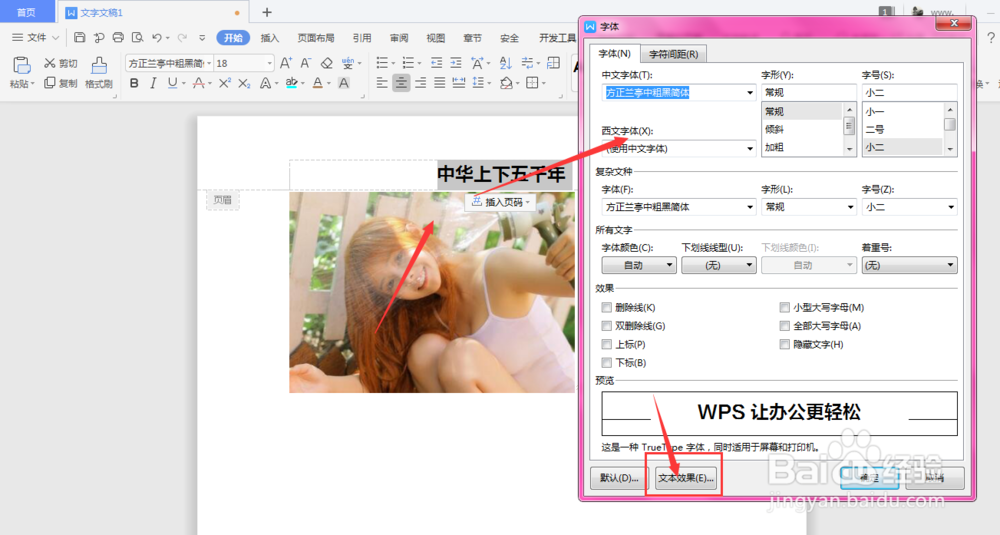This screenshot has width=1000, height=535.
Task: Click the Paste clipboard icon
Action: (x=22, y=65)
